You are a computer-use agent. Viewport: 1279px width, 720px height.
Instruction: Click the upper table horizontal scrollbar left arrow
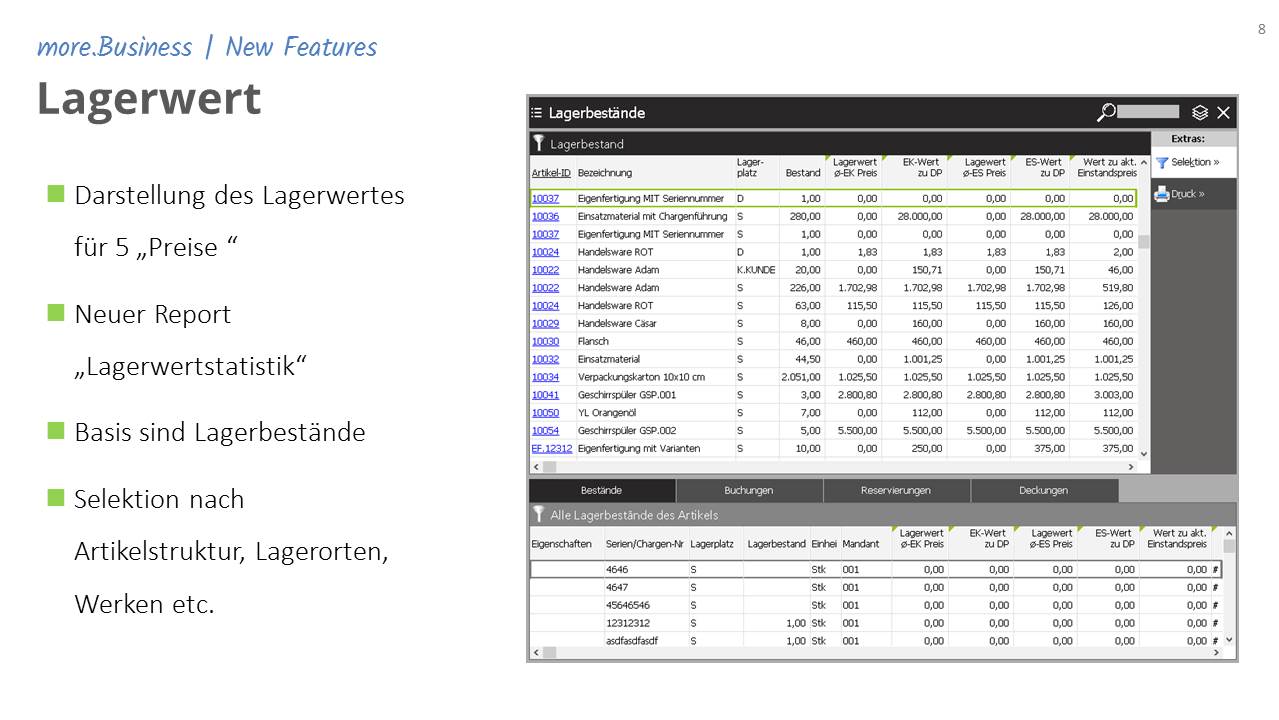(x=535, y=467)
